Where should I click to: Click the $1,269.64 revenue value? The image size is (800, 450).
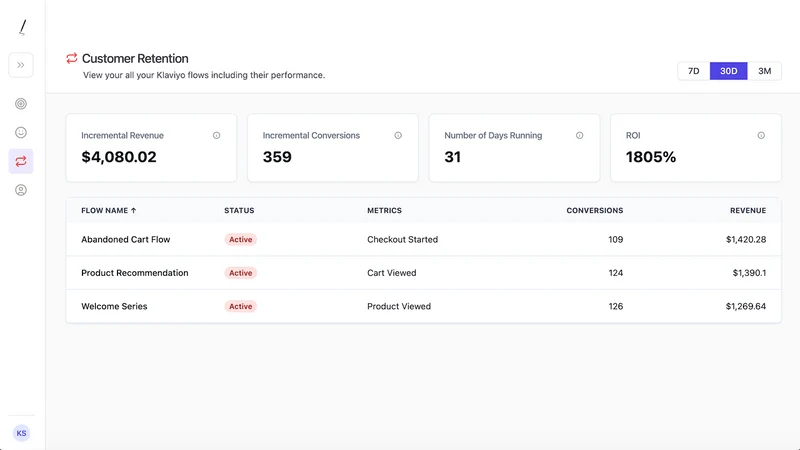746,306
